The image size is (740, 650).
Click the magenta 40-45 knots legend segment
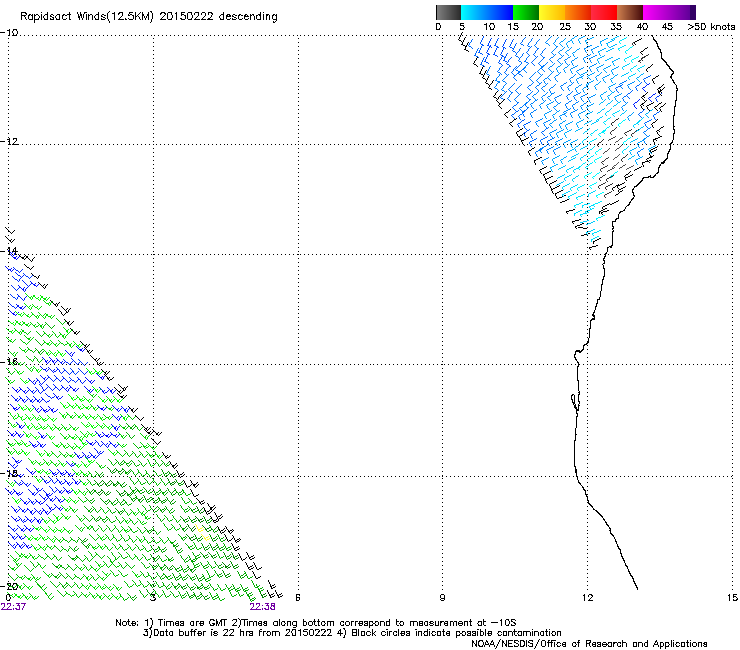(x=656, y=12)
